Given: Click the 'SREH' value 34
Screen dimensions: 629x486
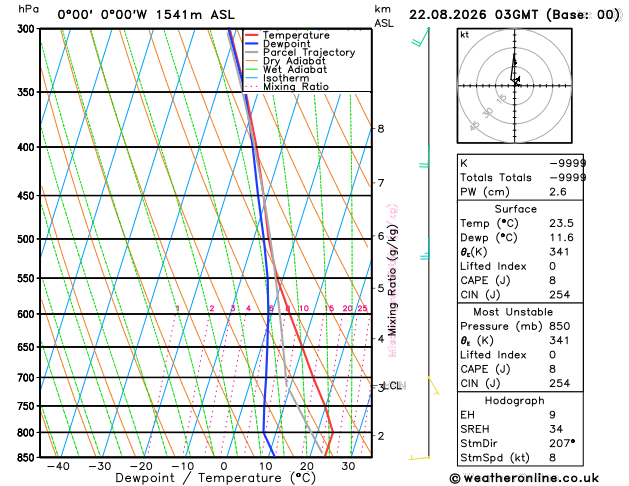Looking at the screenshot, I should 556,429.
